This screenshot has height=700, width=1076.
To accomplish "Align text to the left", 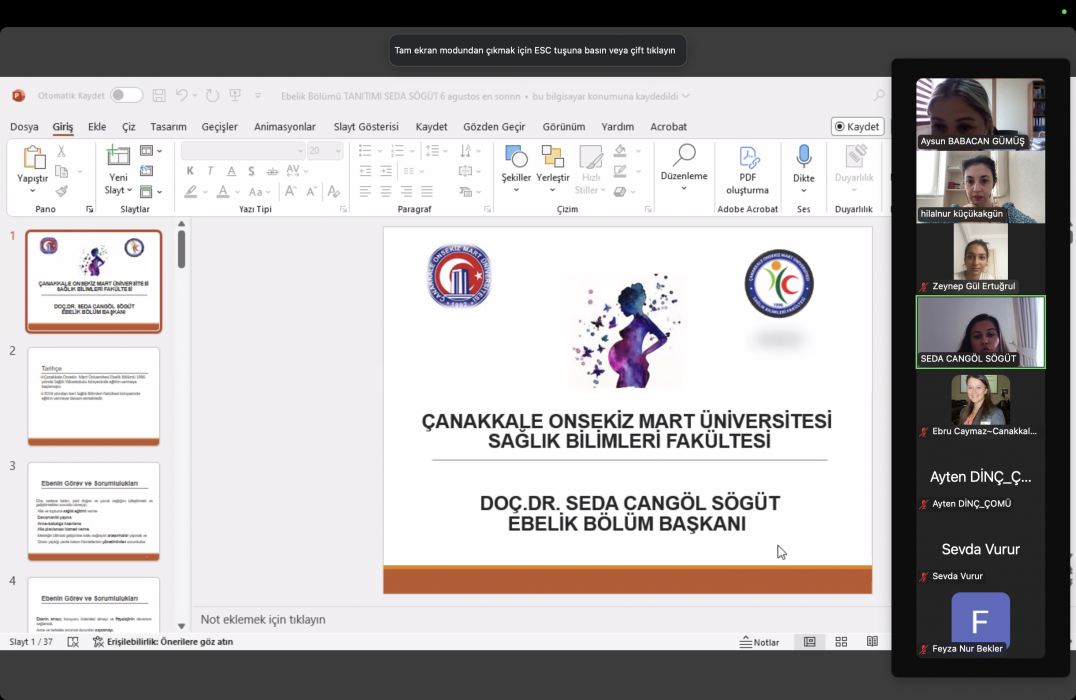I will click(365, 191).
